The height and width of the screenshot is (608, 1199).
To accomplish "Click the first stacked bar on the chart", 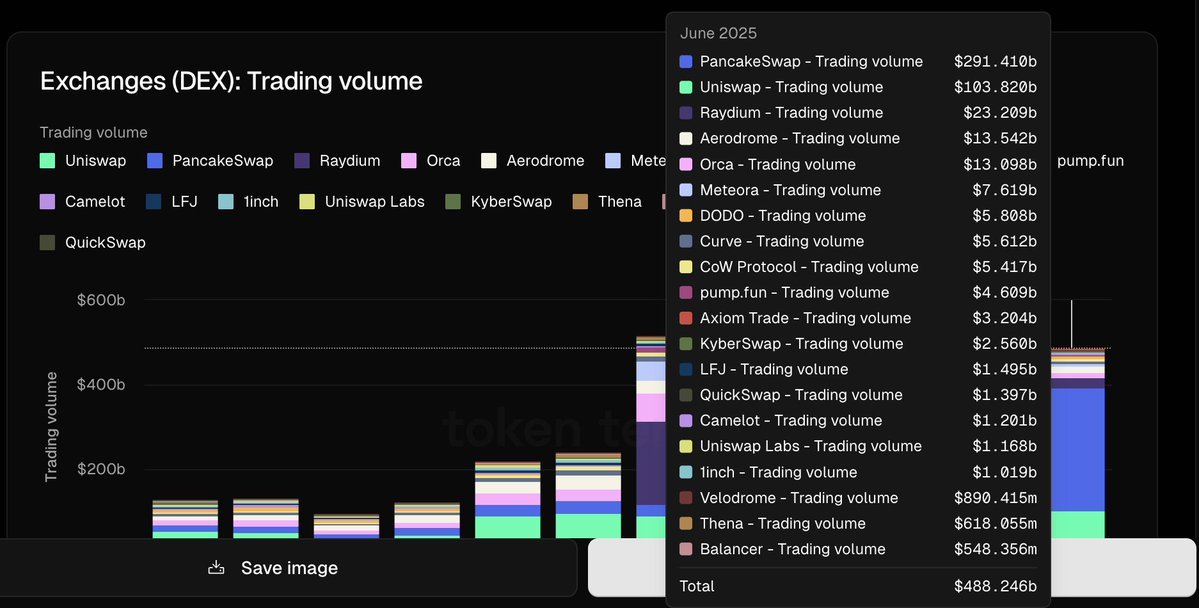I will [x=185, y=519].
